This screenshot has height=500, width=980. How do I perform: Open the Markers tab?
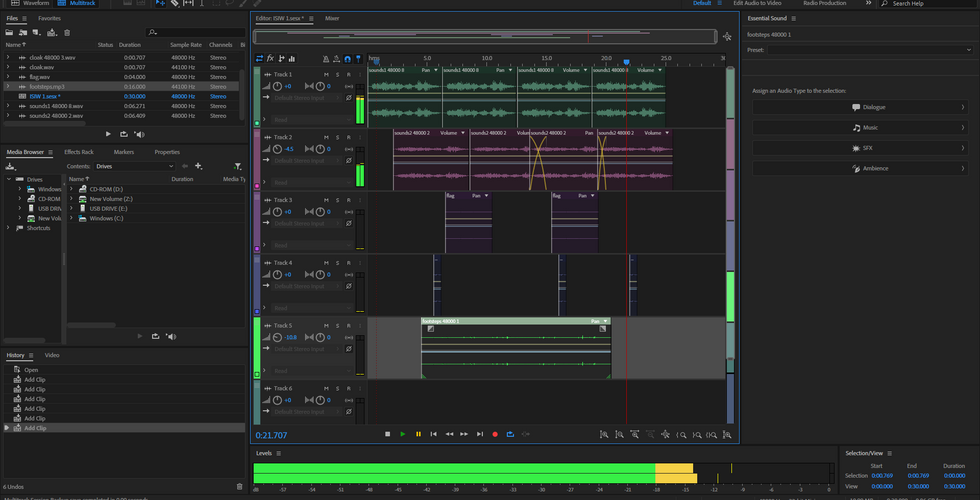click(124, 152)
